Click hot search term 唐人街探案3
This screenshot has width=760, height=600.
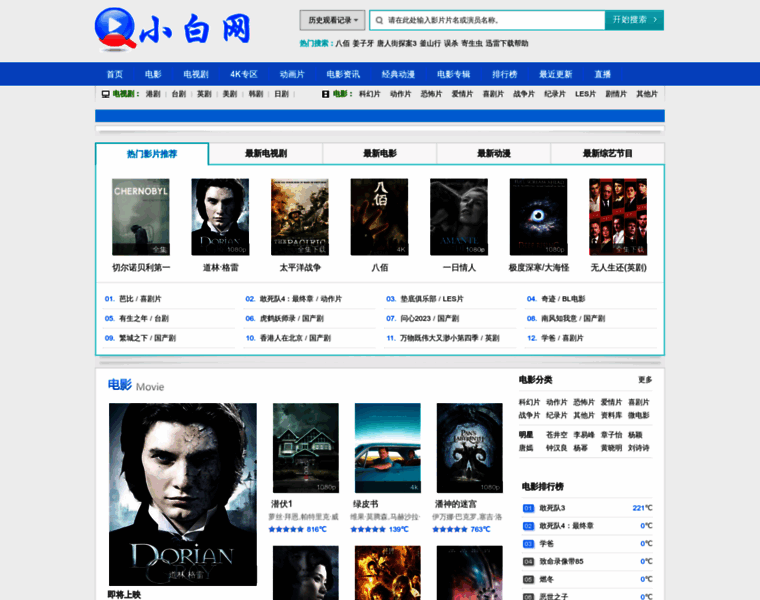[x=396, y=43]
